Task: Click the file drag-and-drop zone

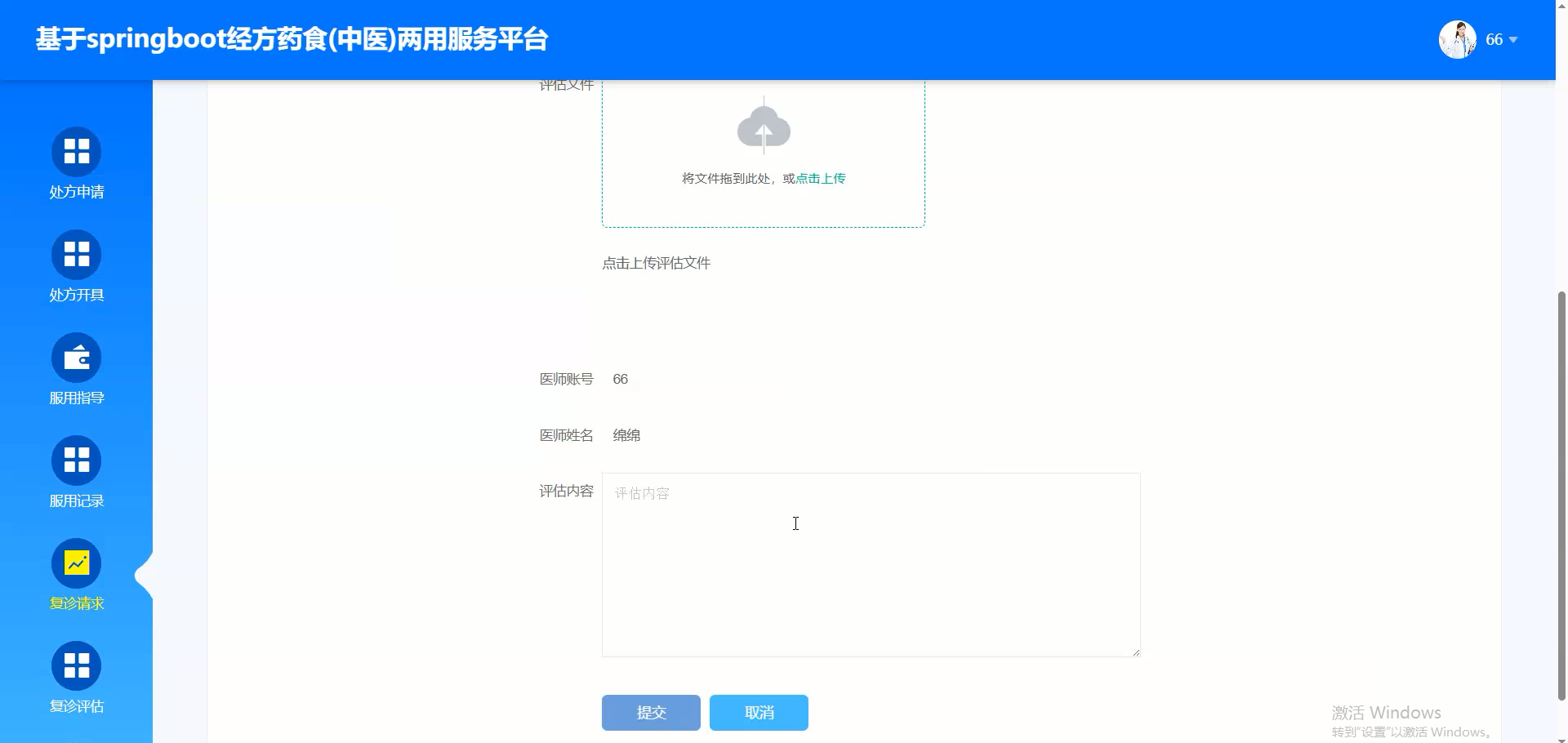Action: (x=763, y=153)
